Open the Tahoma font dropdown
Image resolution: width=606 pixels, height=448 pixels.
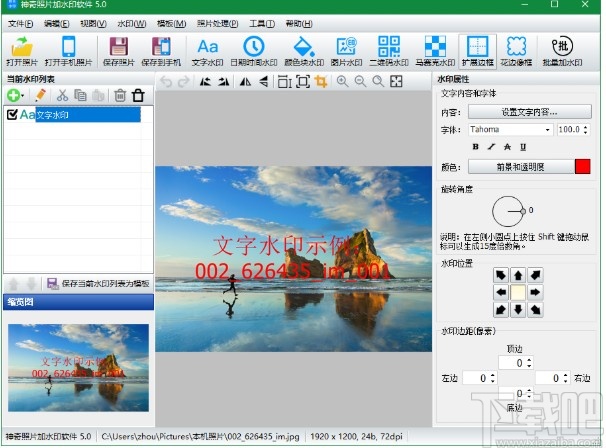coord(547,129)
